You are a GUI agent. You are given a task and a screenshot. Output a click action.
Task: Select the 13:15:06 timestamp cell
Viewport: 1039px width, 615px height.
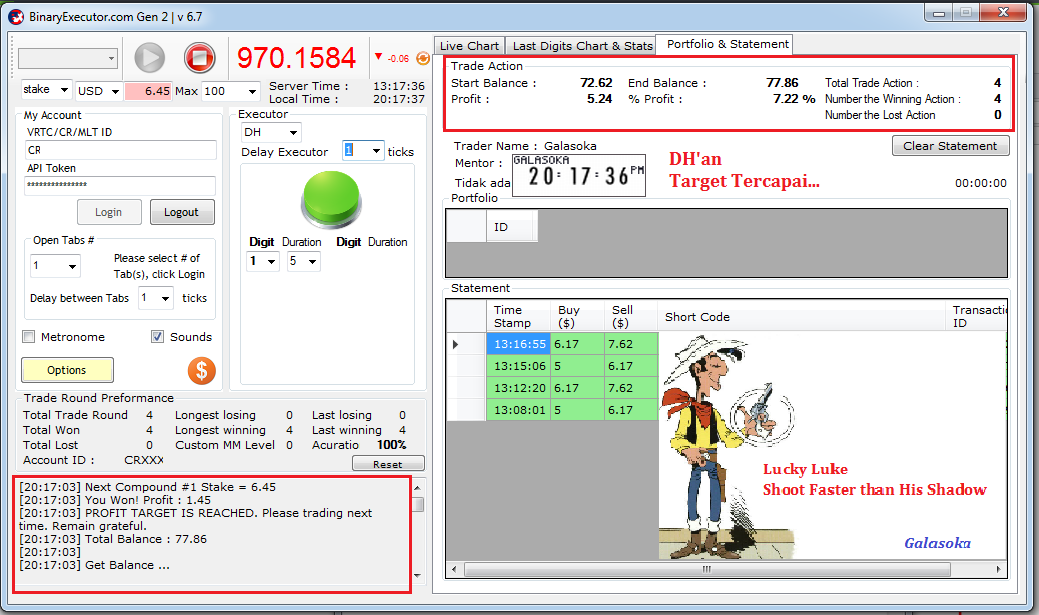520,366
